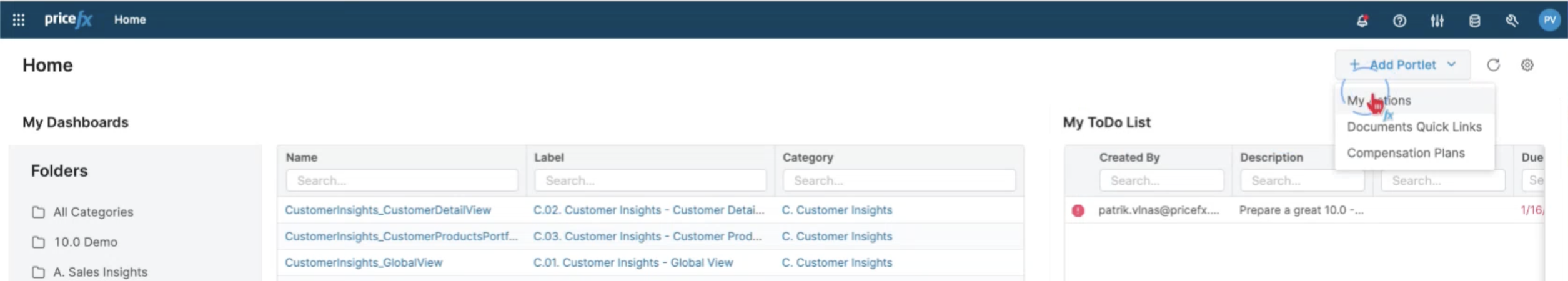Expand the Add Portlet dropdown
This screenshot has height=281, width=1568.
tap(1402, 65)
